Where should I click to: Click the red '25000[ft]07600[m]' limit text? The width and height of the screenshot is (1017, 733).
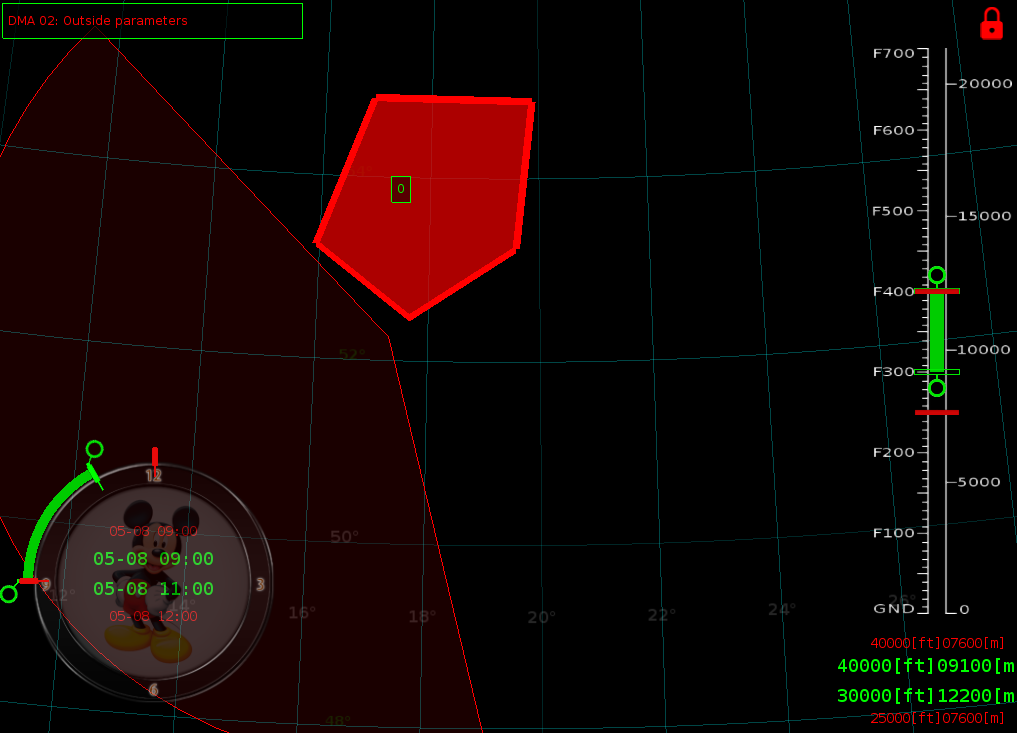(x=937, y=718)
